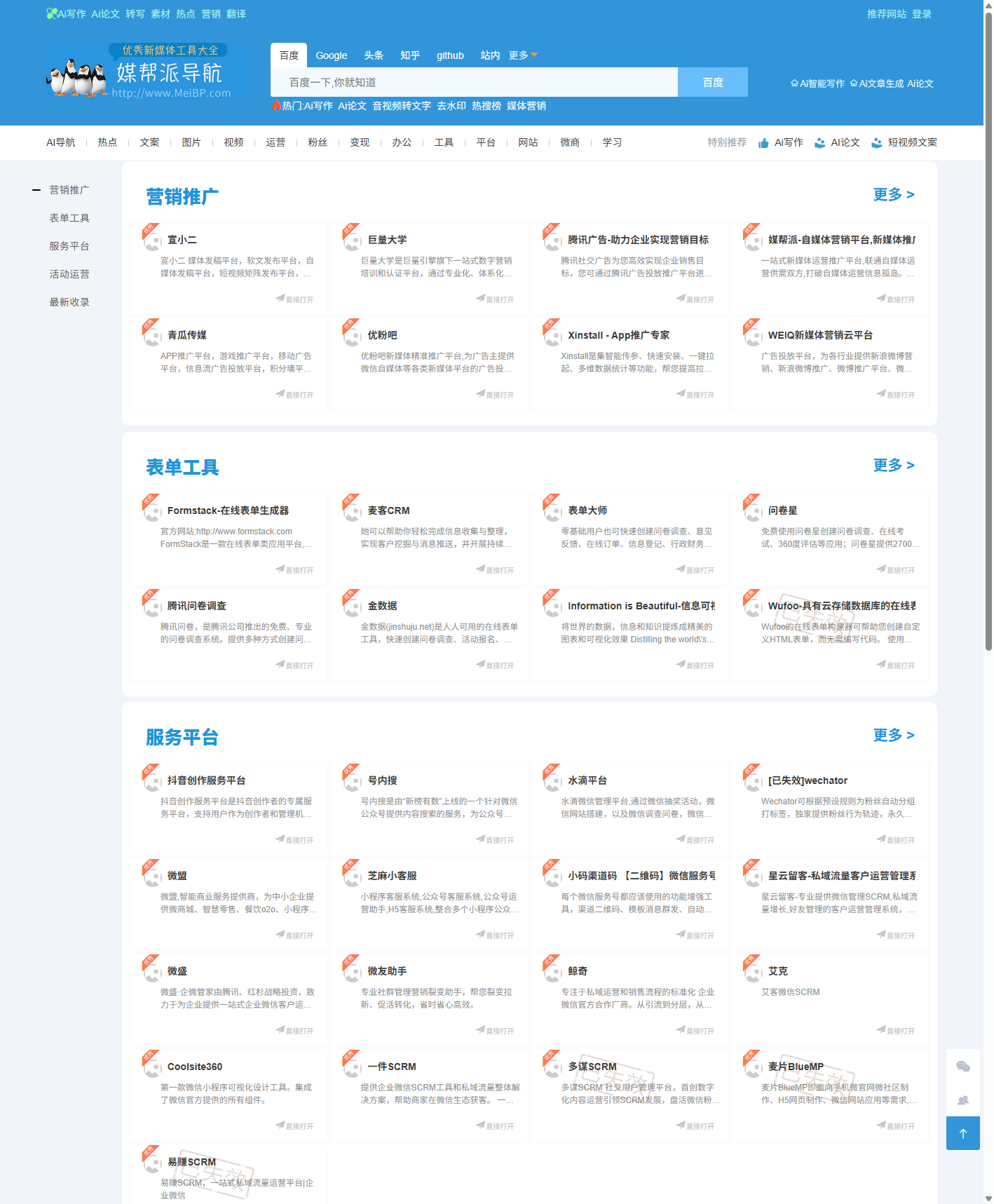Screen dimensions: 994x1204
Task: Click the thumbs-up icon beside AI写作
Action: (764, 143)
